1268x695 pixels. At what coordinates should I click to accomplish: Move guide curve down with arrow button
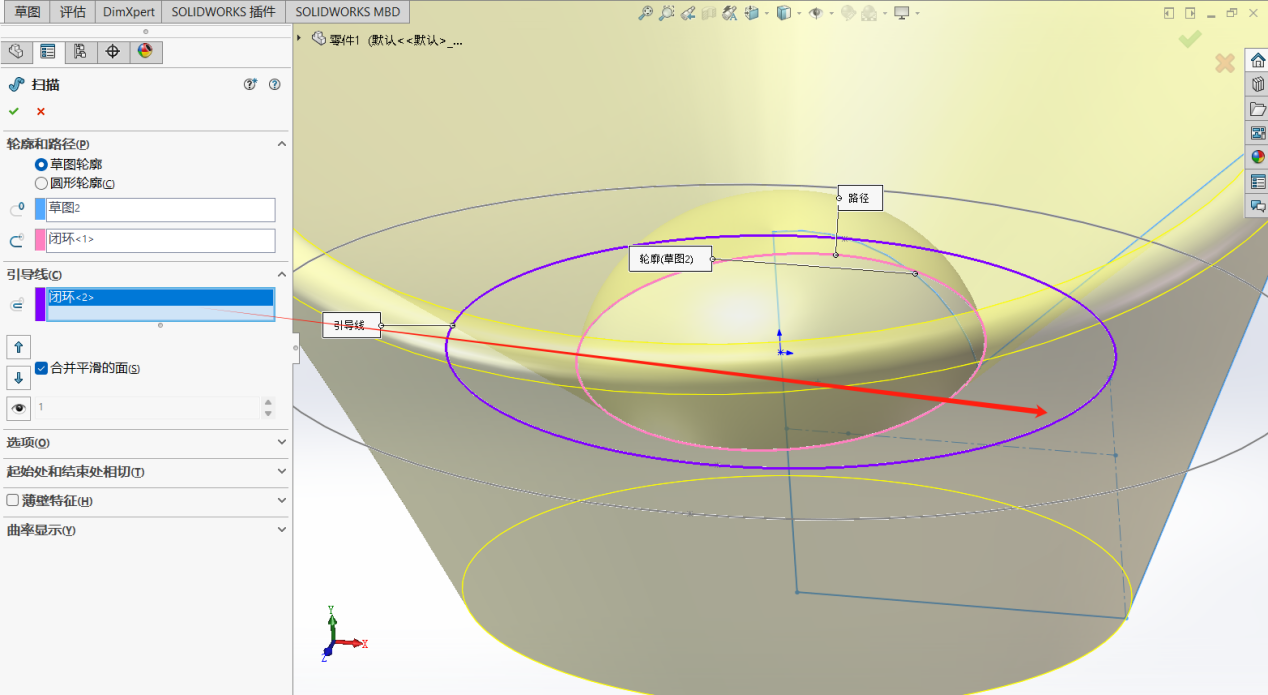(18, 378)
